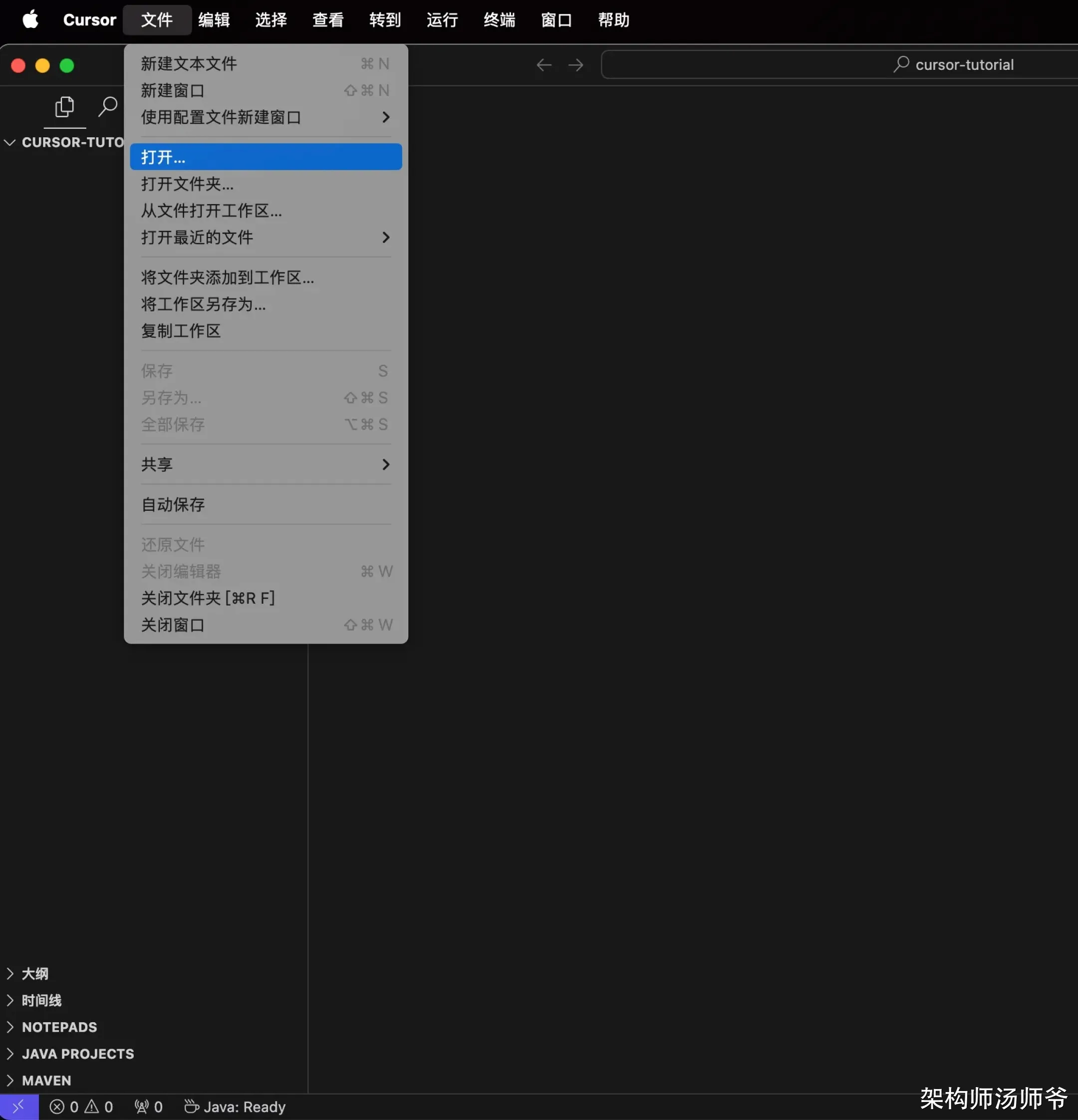Open the Explorer files icon in sidebar
Screen dimensions: 1078x1120
[64, 107]
